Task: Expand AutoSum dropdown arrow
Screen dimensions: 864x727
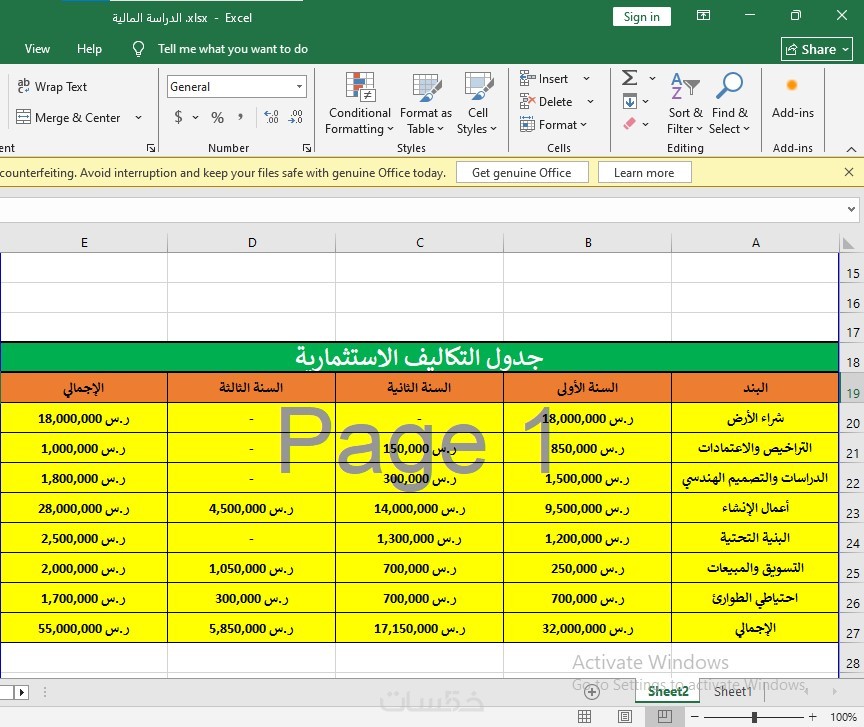Action: 652,78
